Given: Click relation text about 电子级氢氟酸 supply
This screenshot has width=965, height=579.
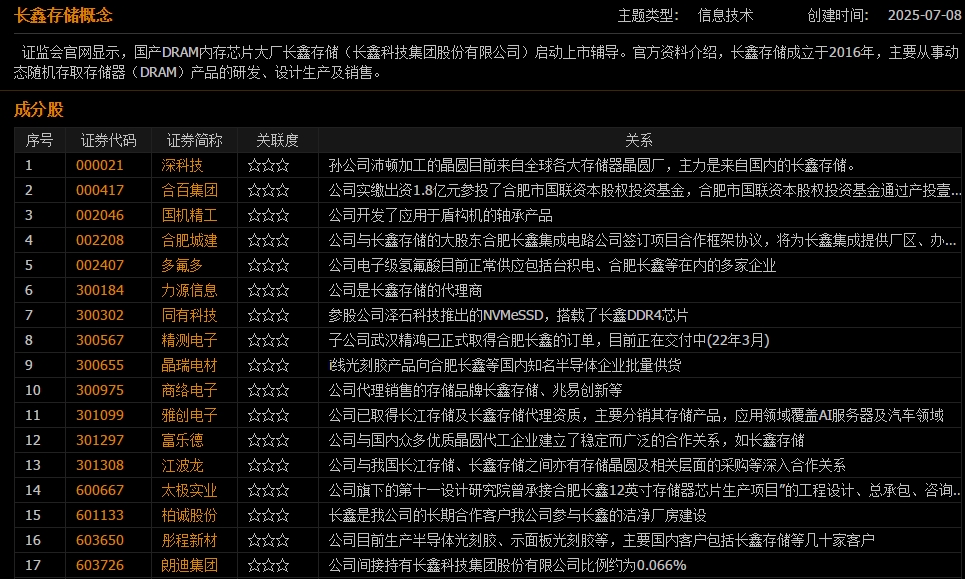Looking at the screenshot, I should 552,265.
